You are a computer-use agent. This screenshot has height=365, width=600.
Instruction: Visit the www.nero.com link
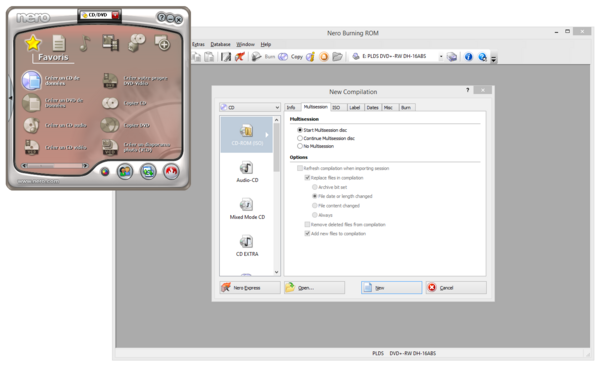point(38,181)
